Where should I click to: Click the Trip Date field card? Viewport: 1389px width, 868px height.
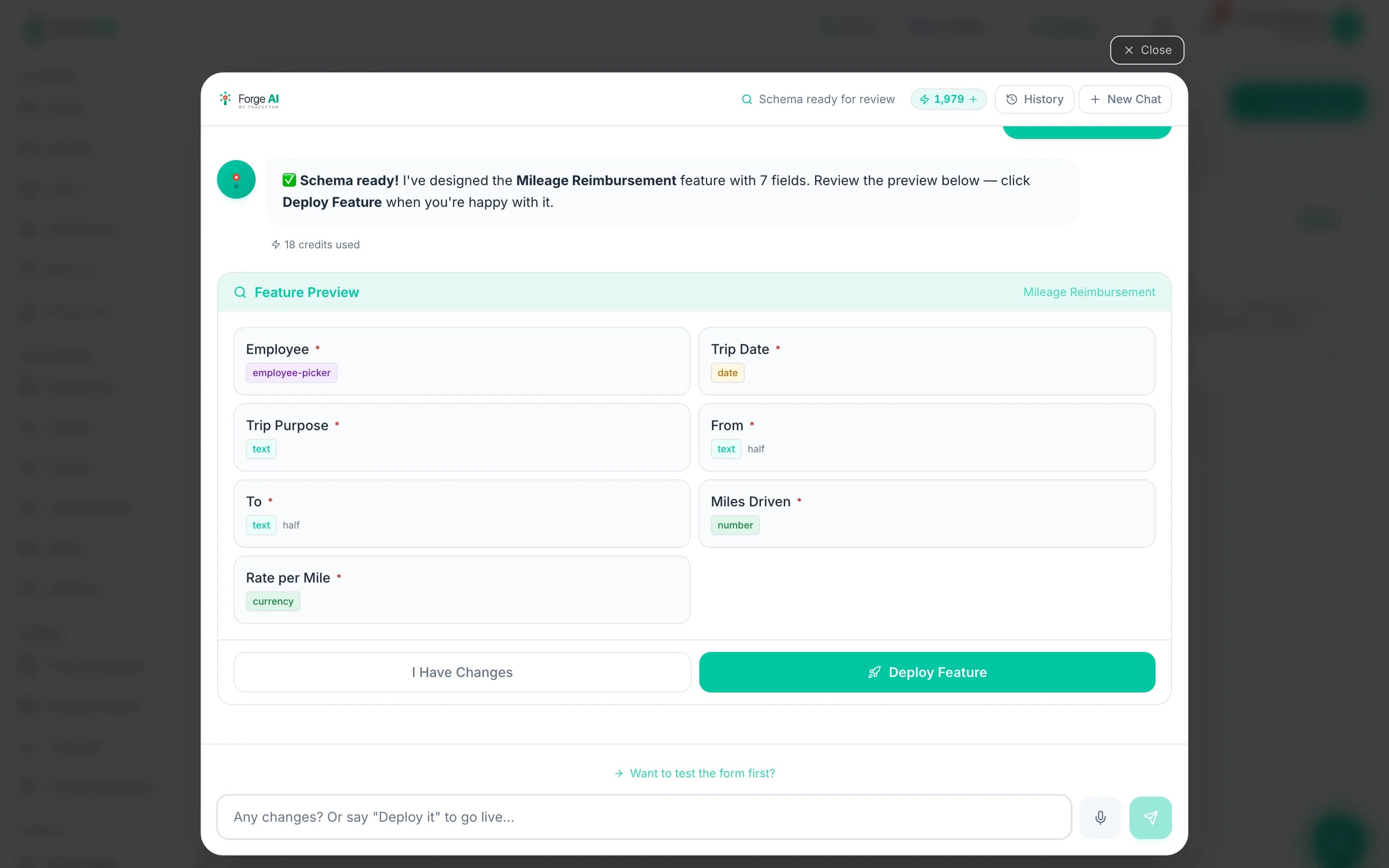coord(927,361)
